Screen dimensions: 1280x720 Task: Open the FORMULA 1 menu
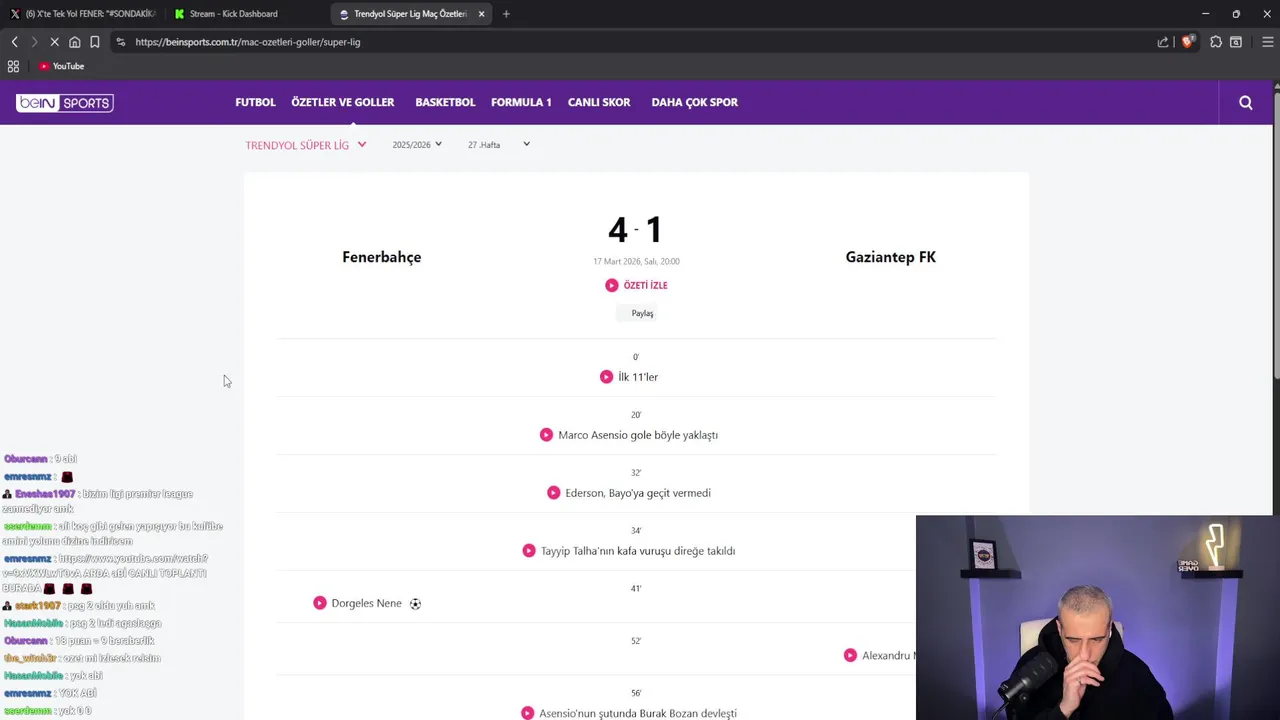(x=521, y=102)
